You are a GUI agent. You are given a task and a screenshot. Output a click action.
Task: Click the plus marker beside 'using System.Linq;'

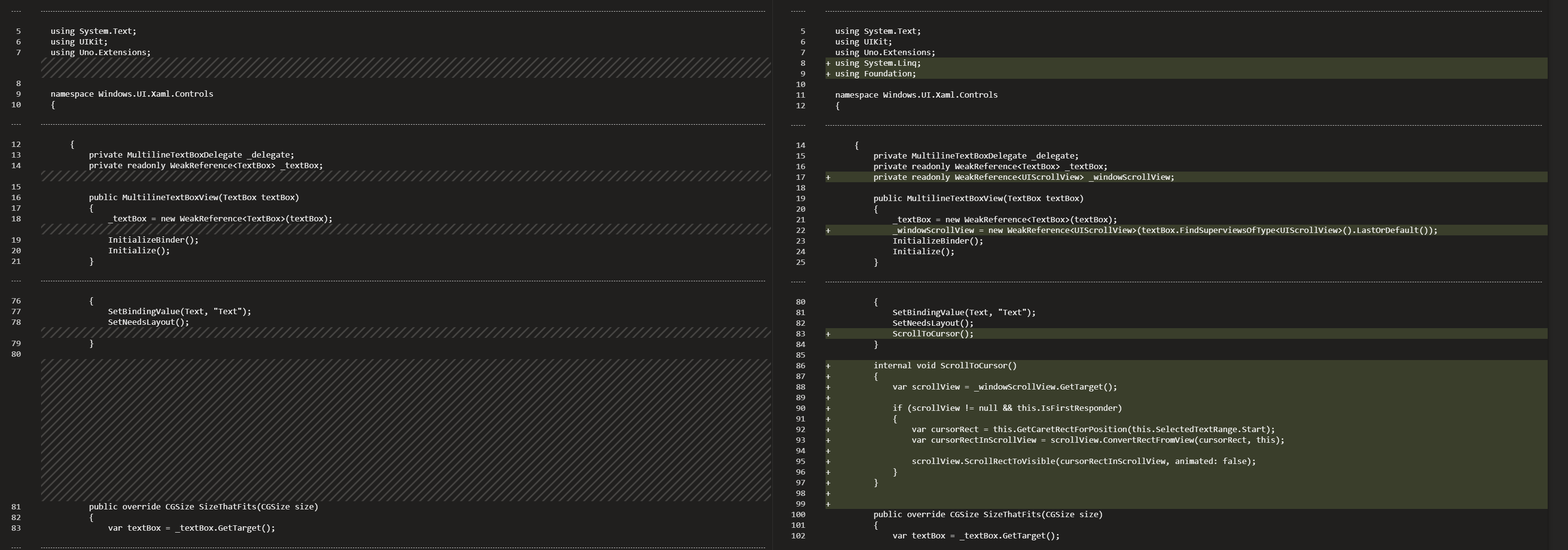click(828, 63)
